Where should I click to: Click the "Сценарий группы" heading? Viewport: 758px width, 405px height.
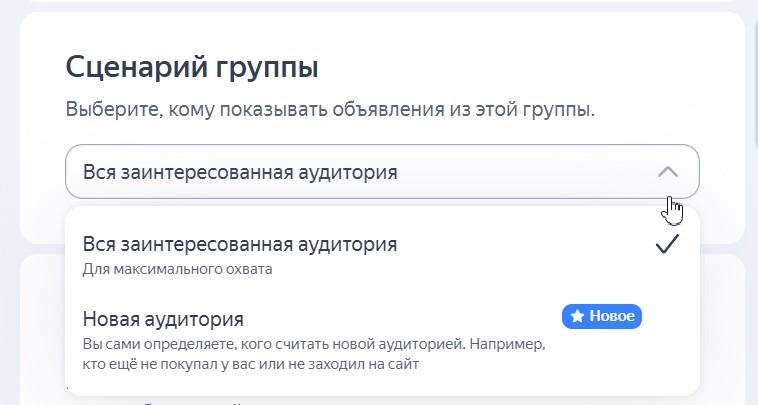click(192, 68)
